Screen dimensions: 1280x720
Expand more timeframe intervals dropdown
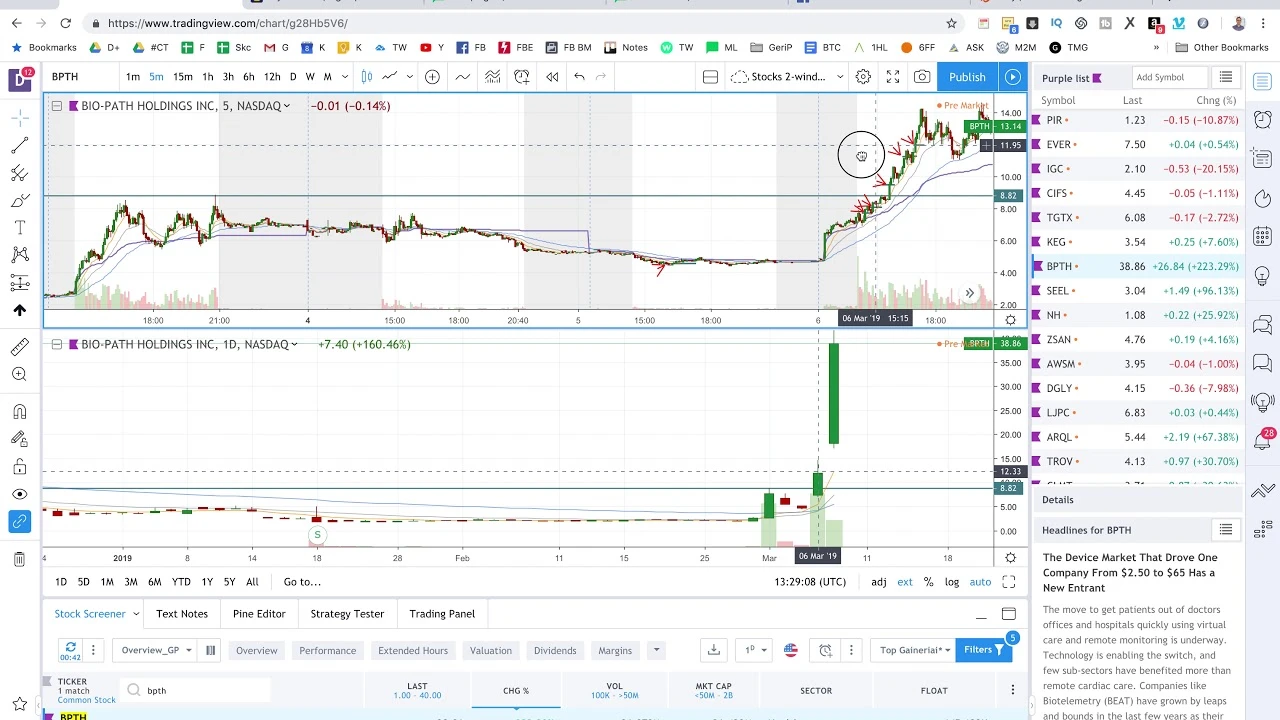pos(344,77)
